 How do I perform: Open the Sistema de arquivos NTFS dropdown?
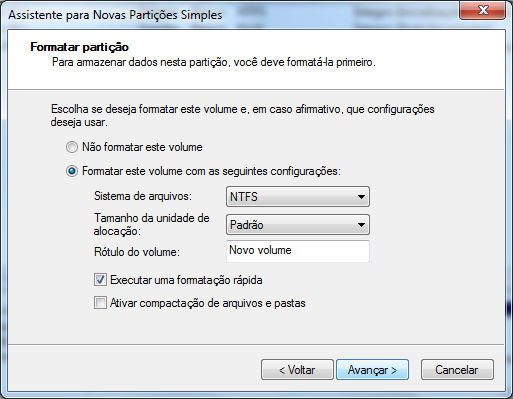[x=298, y=197]
